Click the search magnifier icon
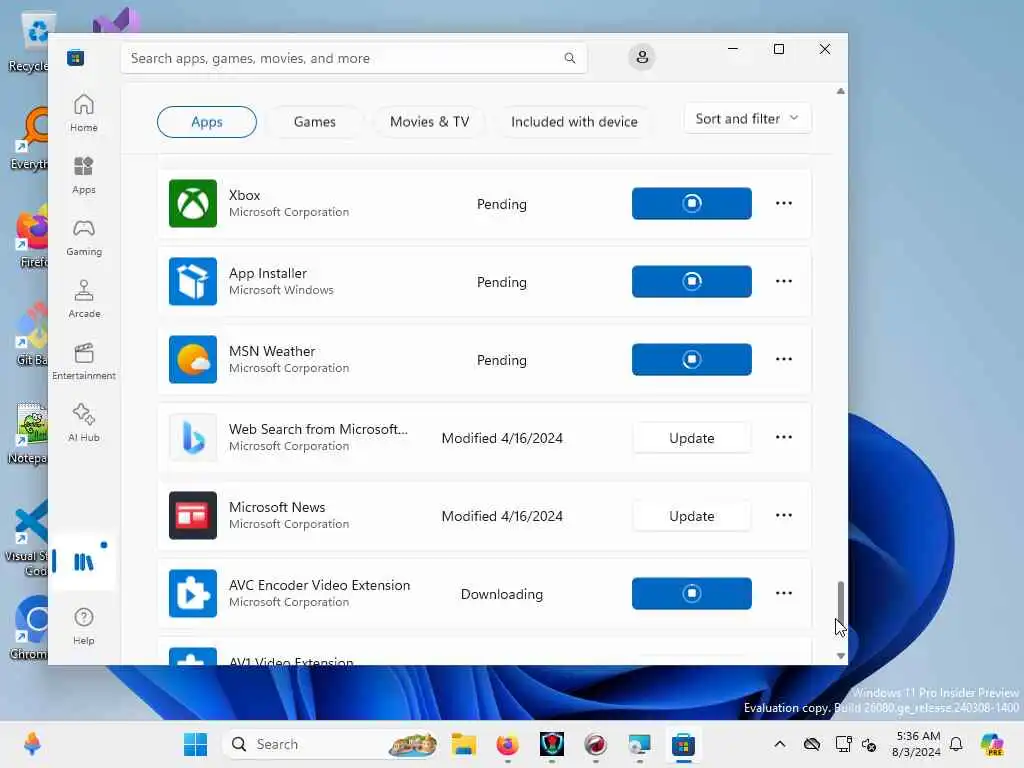 coord(569,58)
